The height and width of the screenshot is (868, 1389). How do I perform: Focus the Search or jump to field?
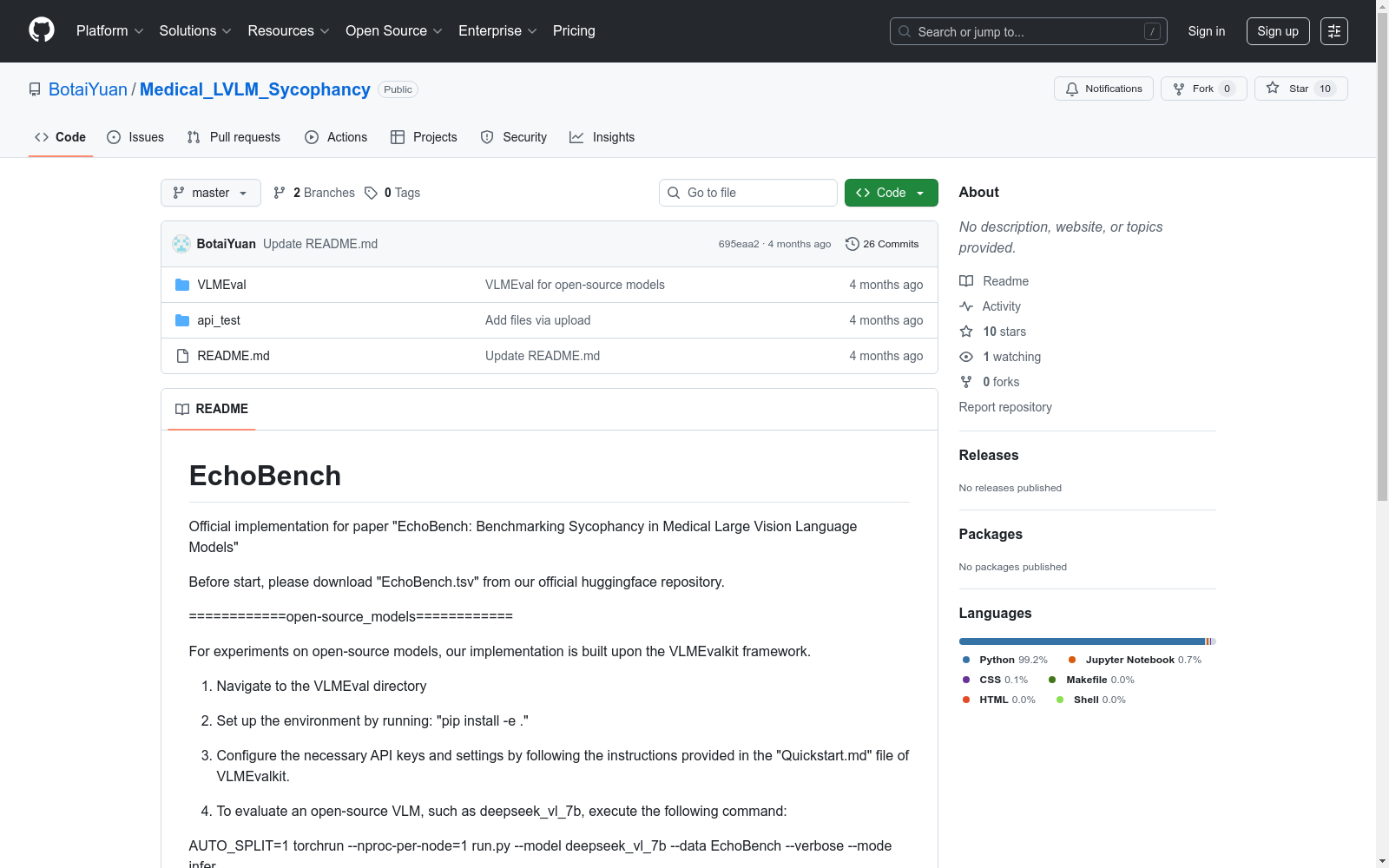[1029, 31]
